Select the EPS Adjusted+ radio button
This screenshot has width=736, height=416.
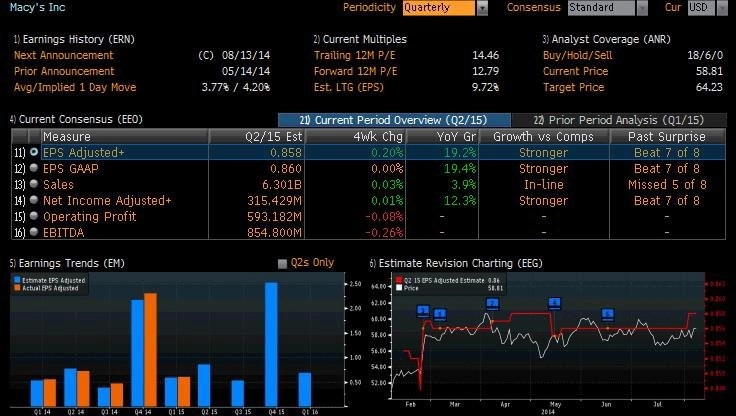[34, 152]
